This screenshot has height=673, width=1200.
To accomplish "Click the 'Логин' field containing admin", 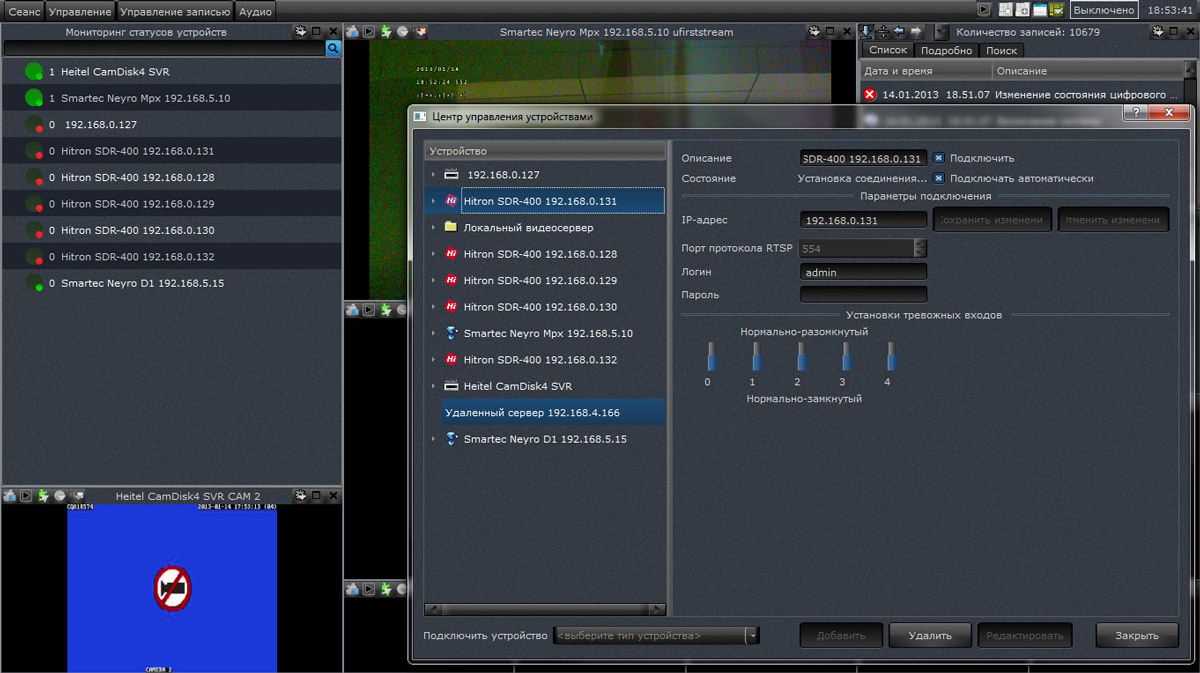I will (x=863, y=272).
